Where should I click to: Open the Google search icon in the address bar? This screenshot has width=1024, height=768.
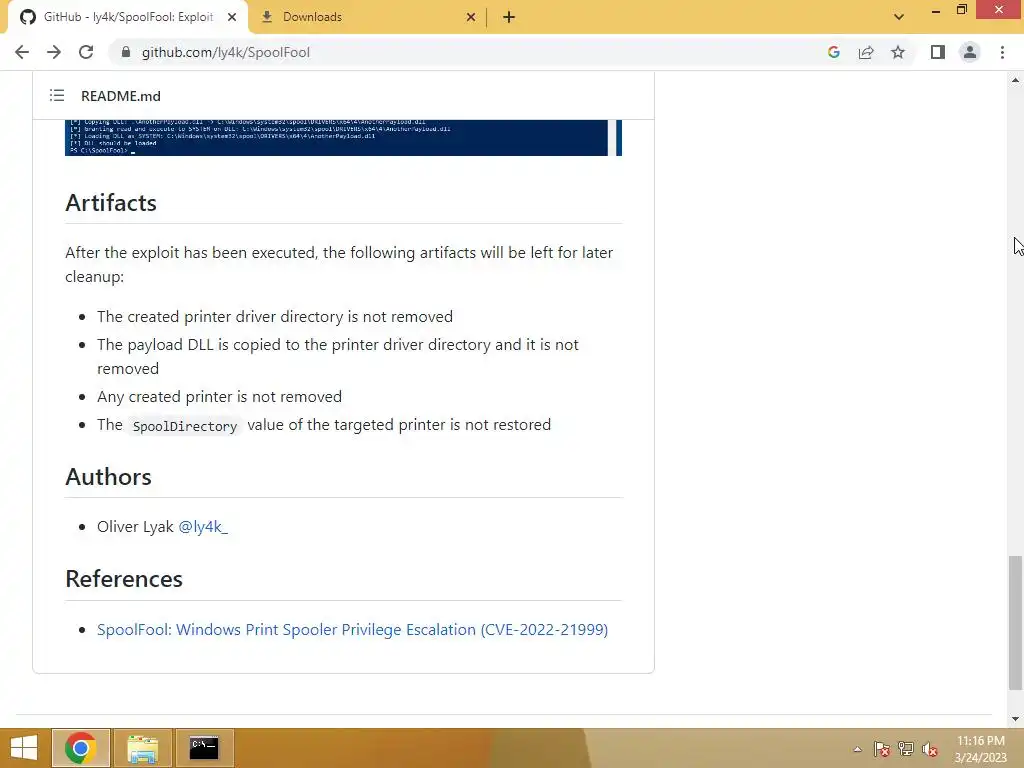[x=833, y=52]
